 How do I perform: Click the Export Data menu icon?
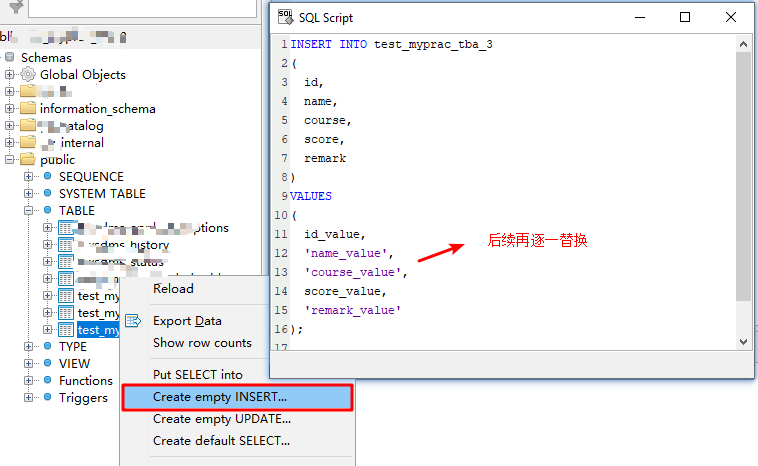coord(133,321)
